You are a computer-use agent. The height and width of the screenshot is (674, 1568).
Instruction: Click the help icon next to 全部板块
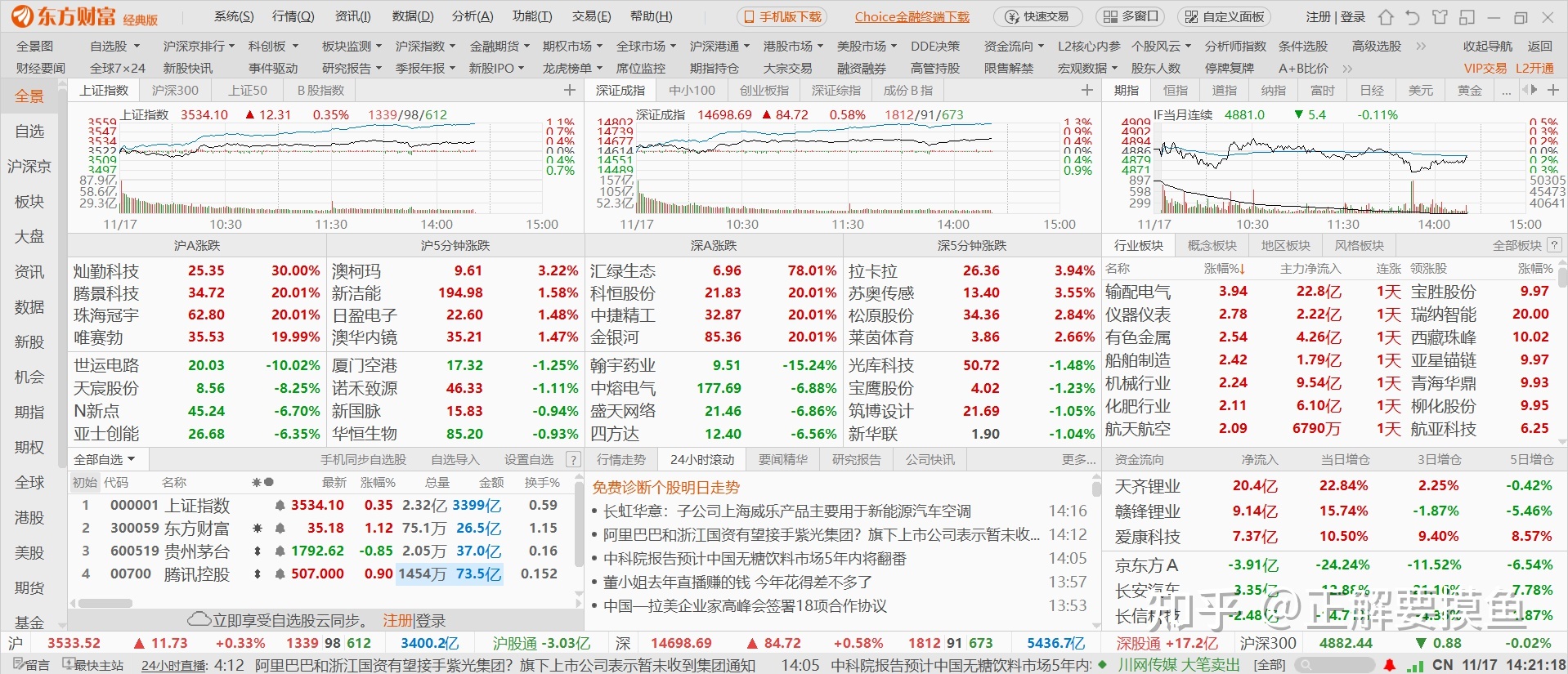coord(1554,245)
